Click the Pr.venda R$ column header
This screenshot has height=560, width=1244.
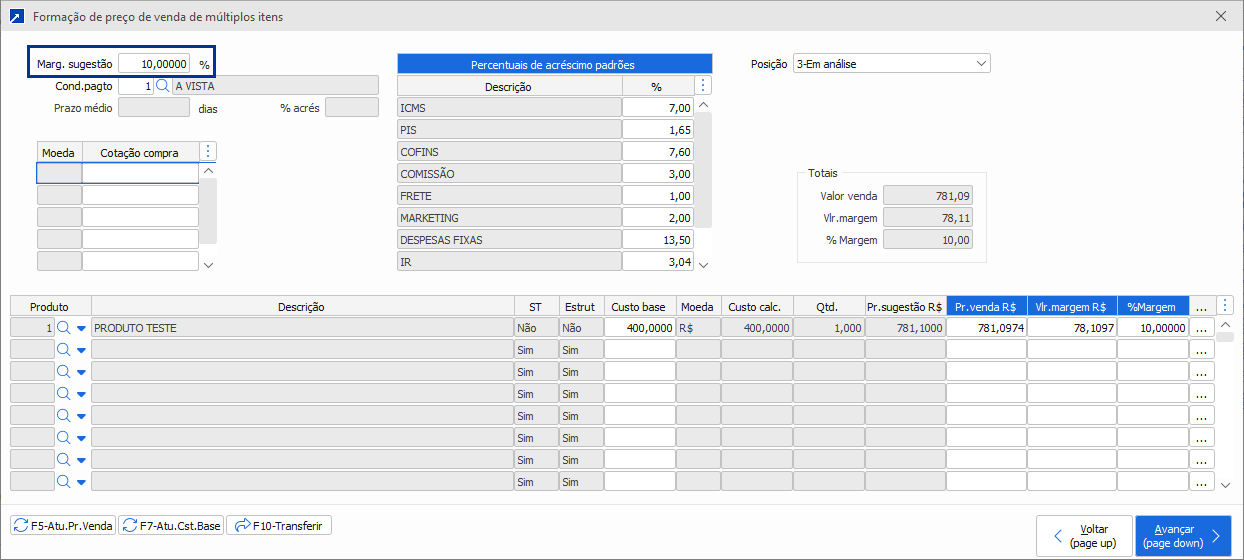pyautogui.click(x=986, y=307)
